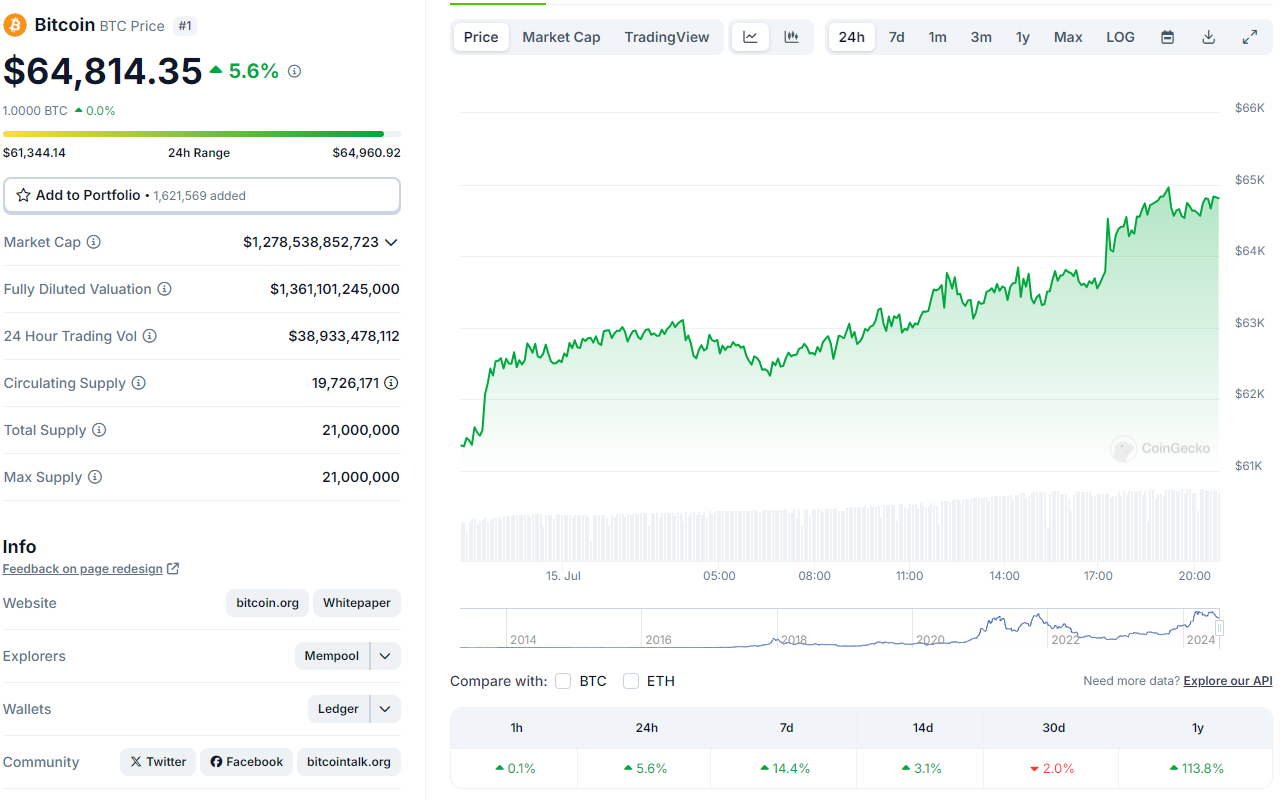This screenshot has height=800, width=1282.
Task: Click the 7d value 14.4% cell
Action: (x=785, y=768)
